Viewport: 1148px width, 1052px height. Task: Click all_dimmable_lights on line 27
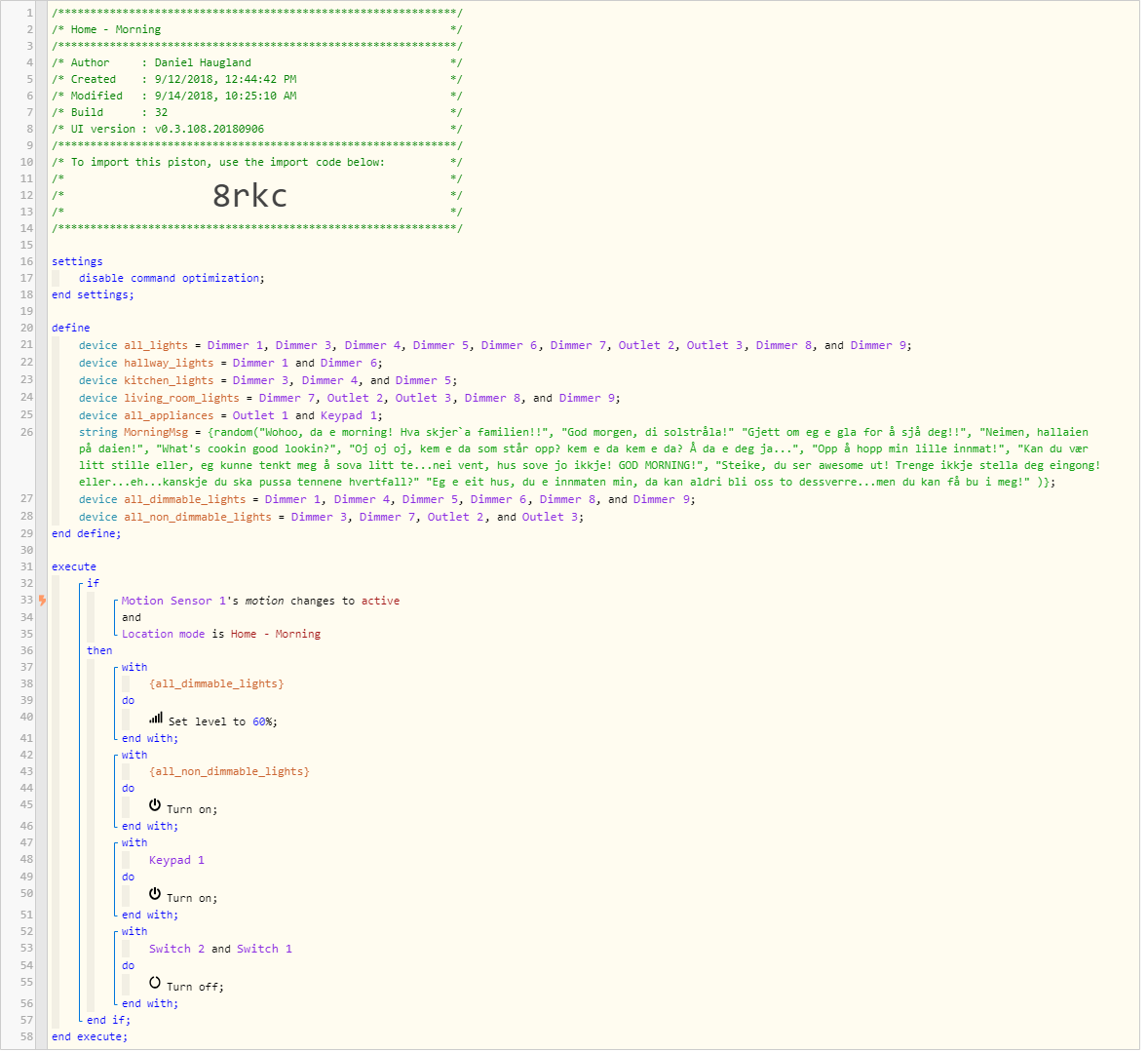point(184,500)
